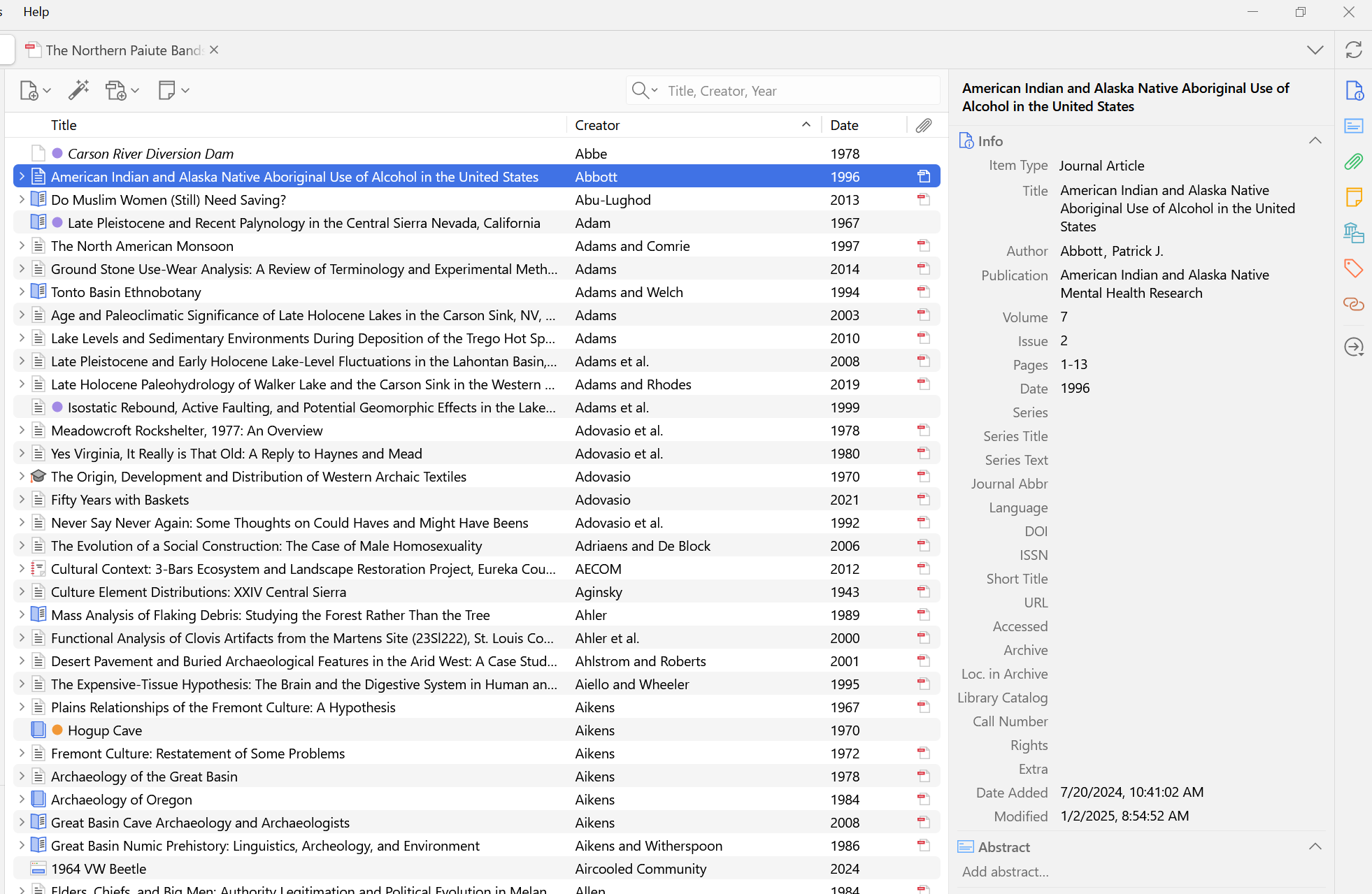Screen dimensions: 1372x894
Task: Collapse the Abstract section
Action: (x=1315, y=846)
